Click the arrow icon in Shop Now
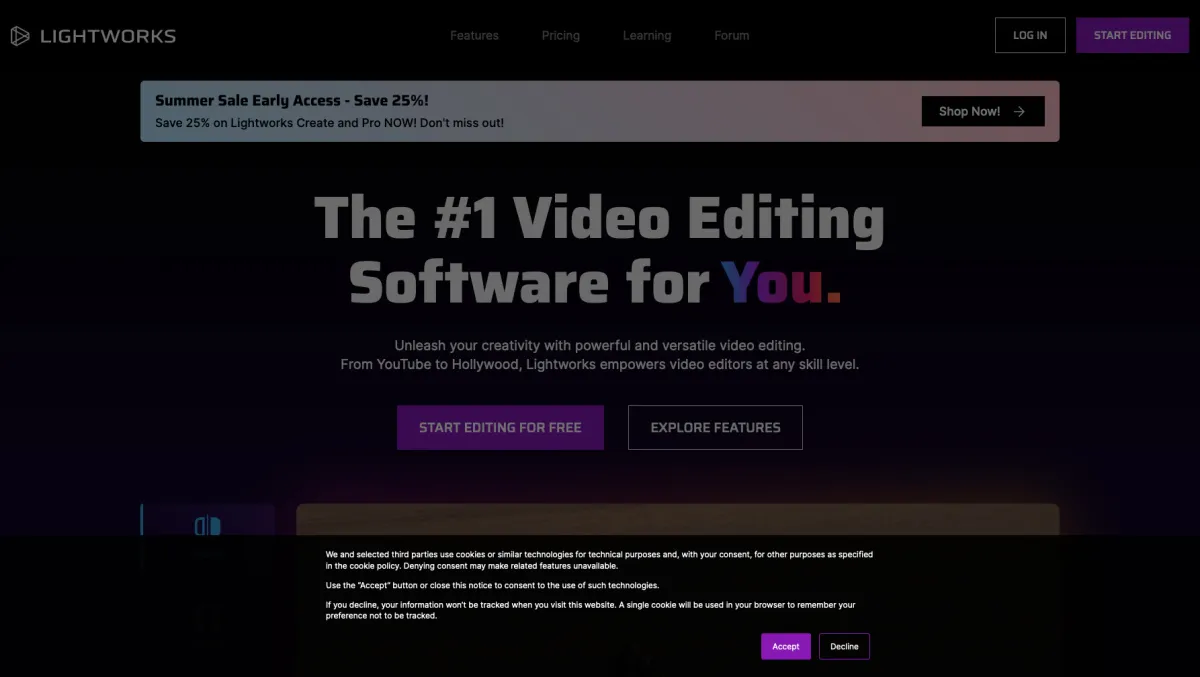The image size is (1200, 677). pos(1019,111)
